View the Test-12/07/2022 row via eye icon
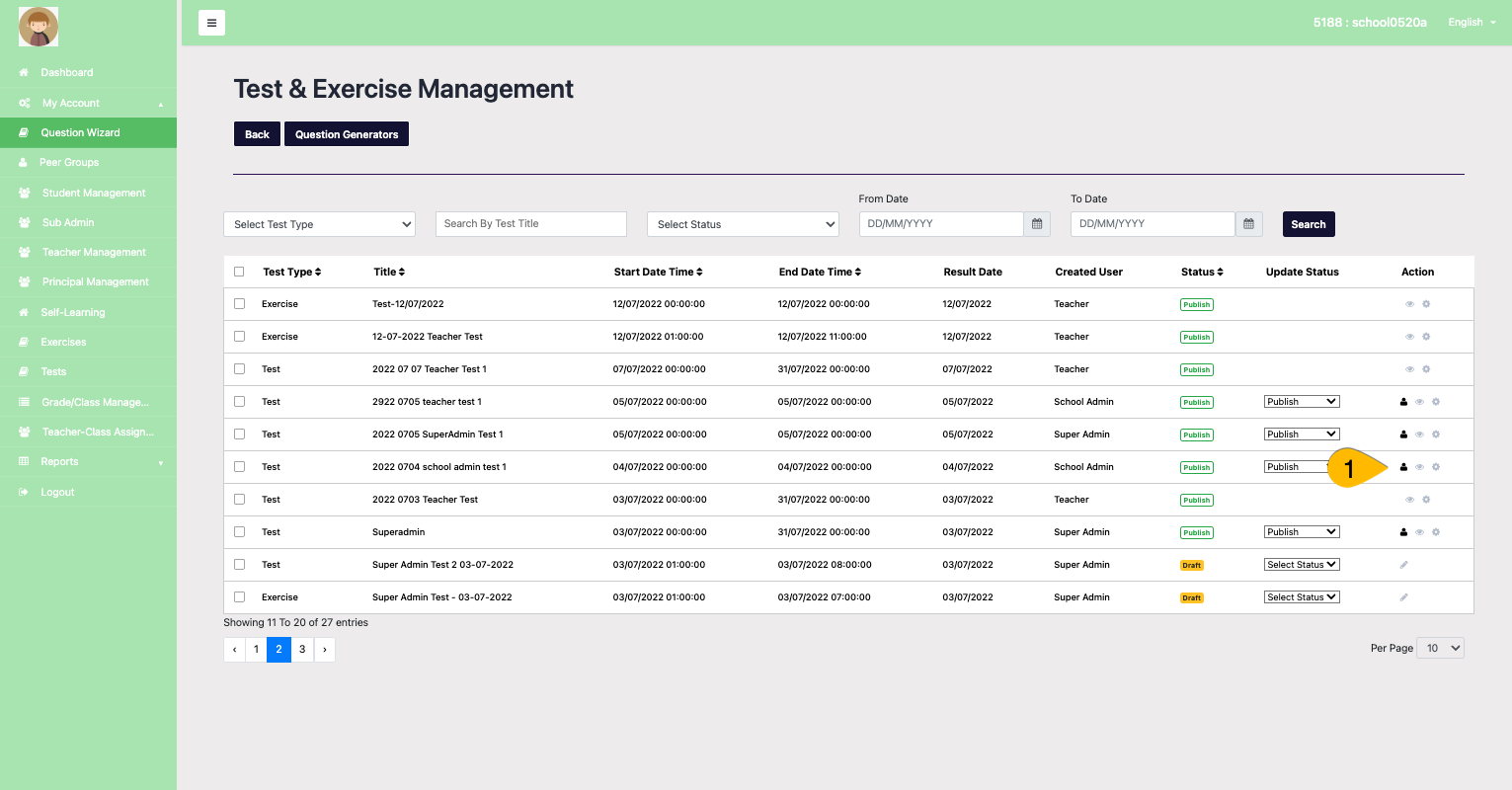 point(1409,304)
